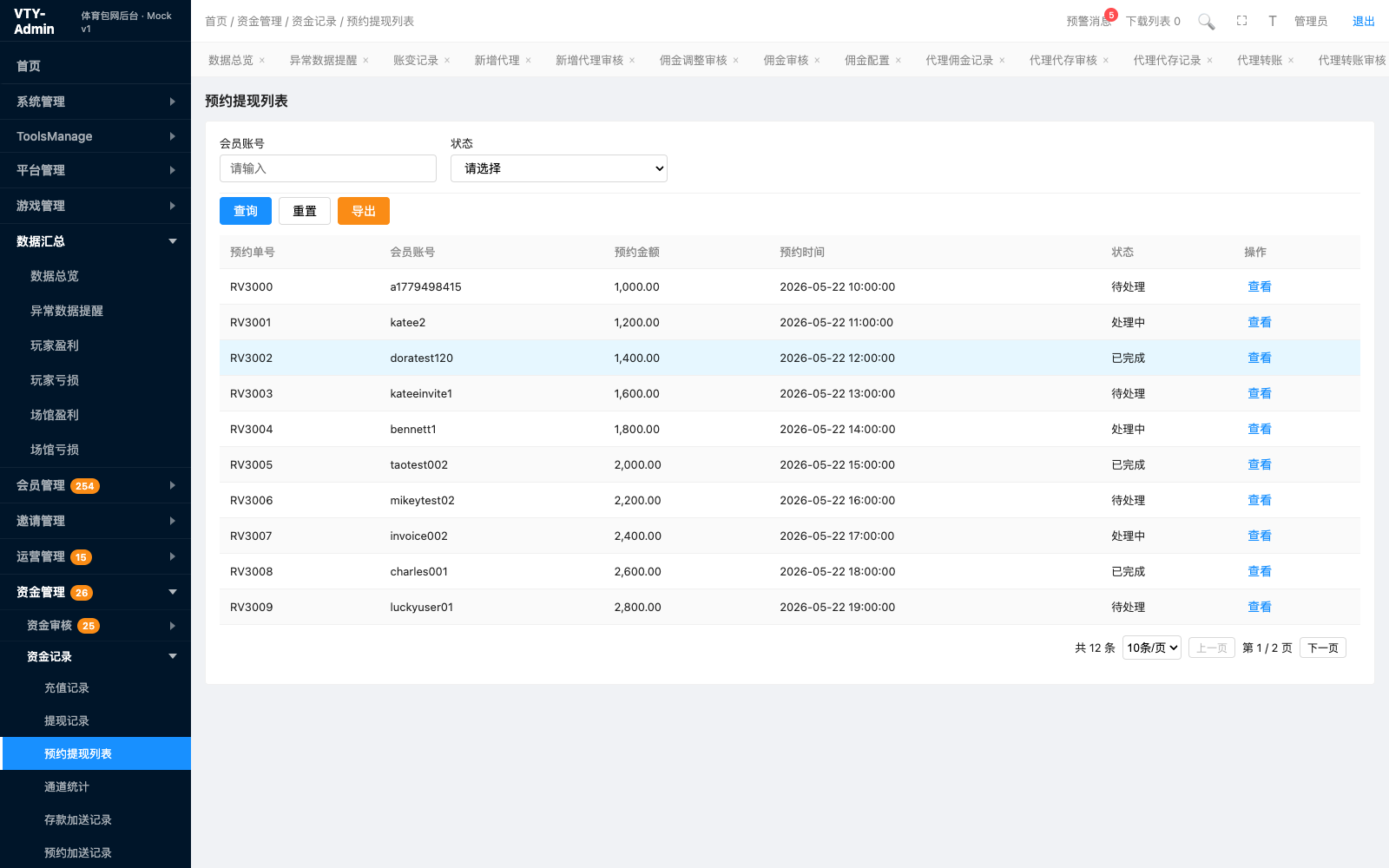Open the font size T icon
The width and height of the screenshot is (1389, 868).
1273,21
